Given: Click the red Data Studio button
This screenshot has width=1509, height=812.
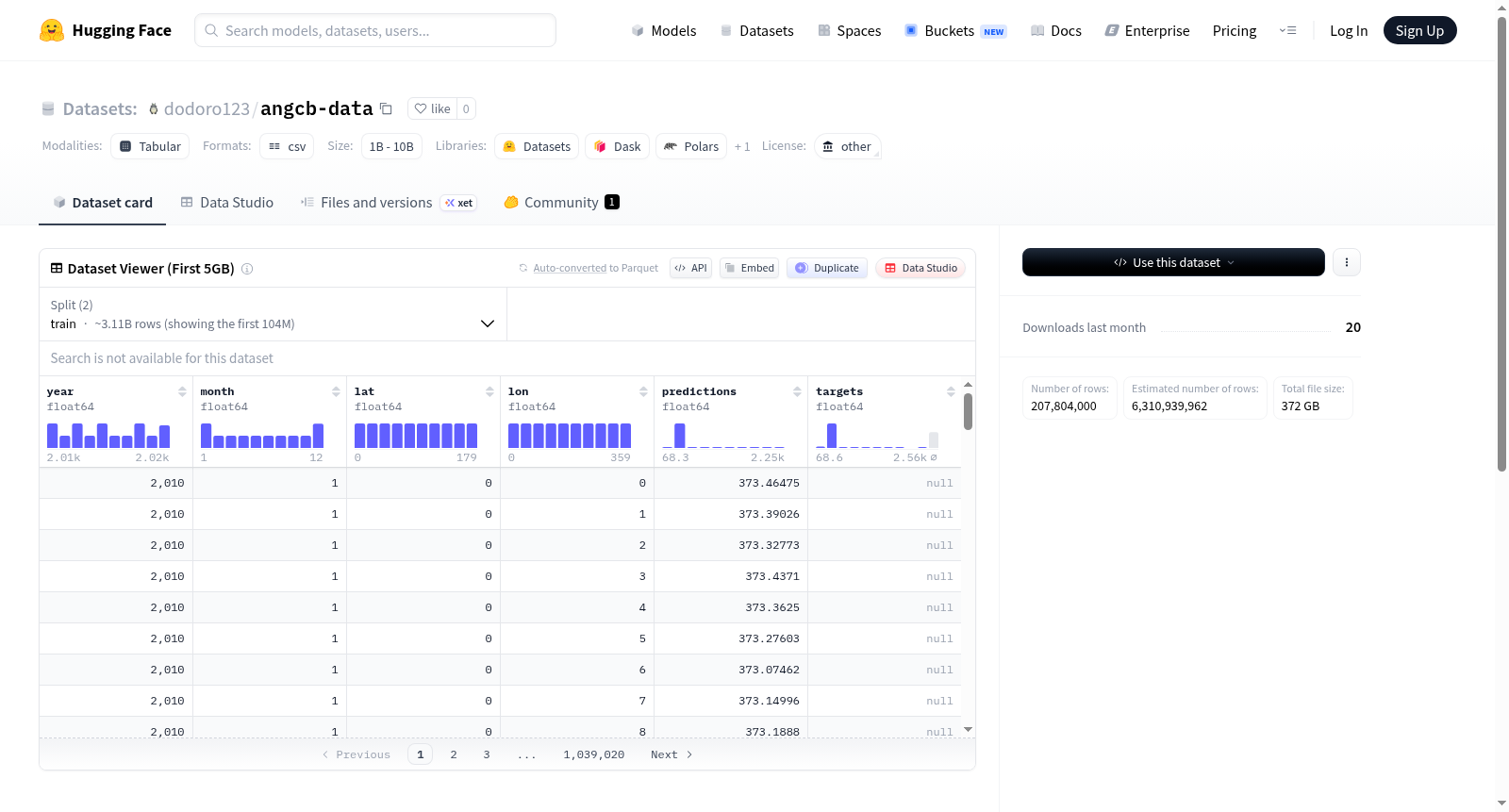Looking at the screenshot, I should click(920, 268).
